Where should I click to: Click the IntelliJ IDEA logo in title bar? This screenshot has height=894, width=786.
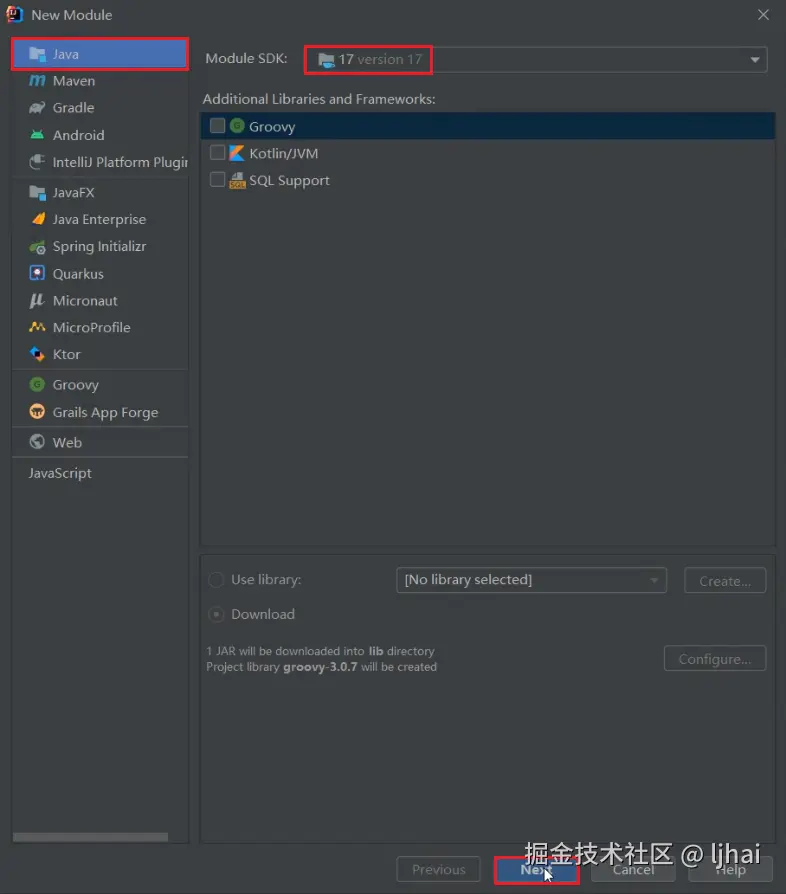point(14,14)
